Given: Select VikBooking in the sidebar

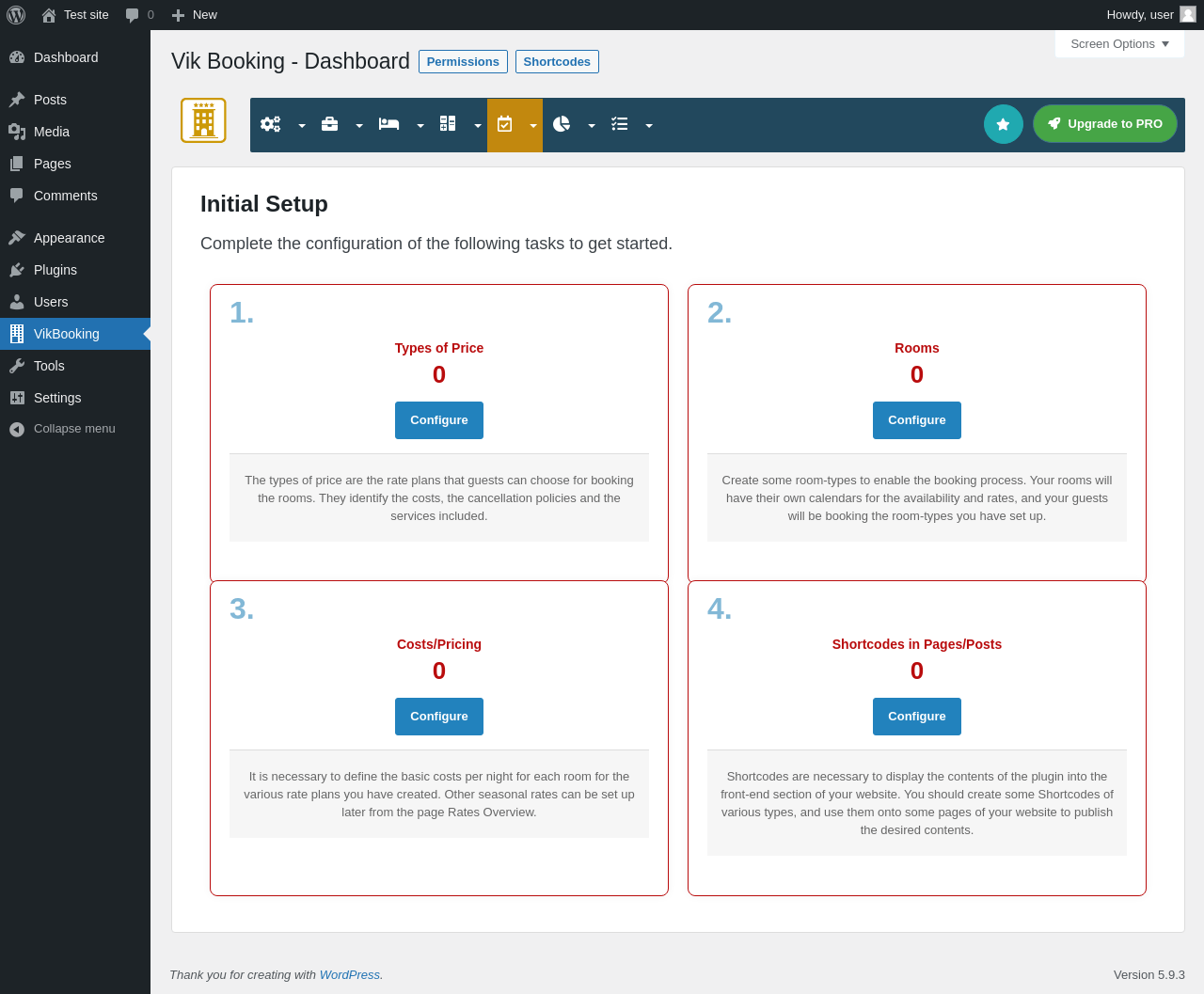Looking at the screenshot, I should coord(75,334).
